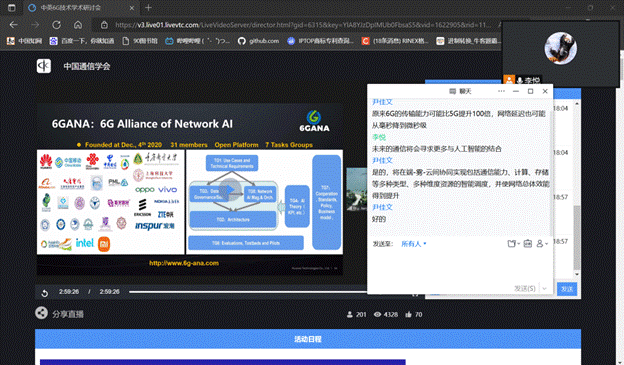Open the bilibili 哔哩哔哩 bookmark
The height and width of the screenshot is (365, 624).
tap(198, 41)
